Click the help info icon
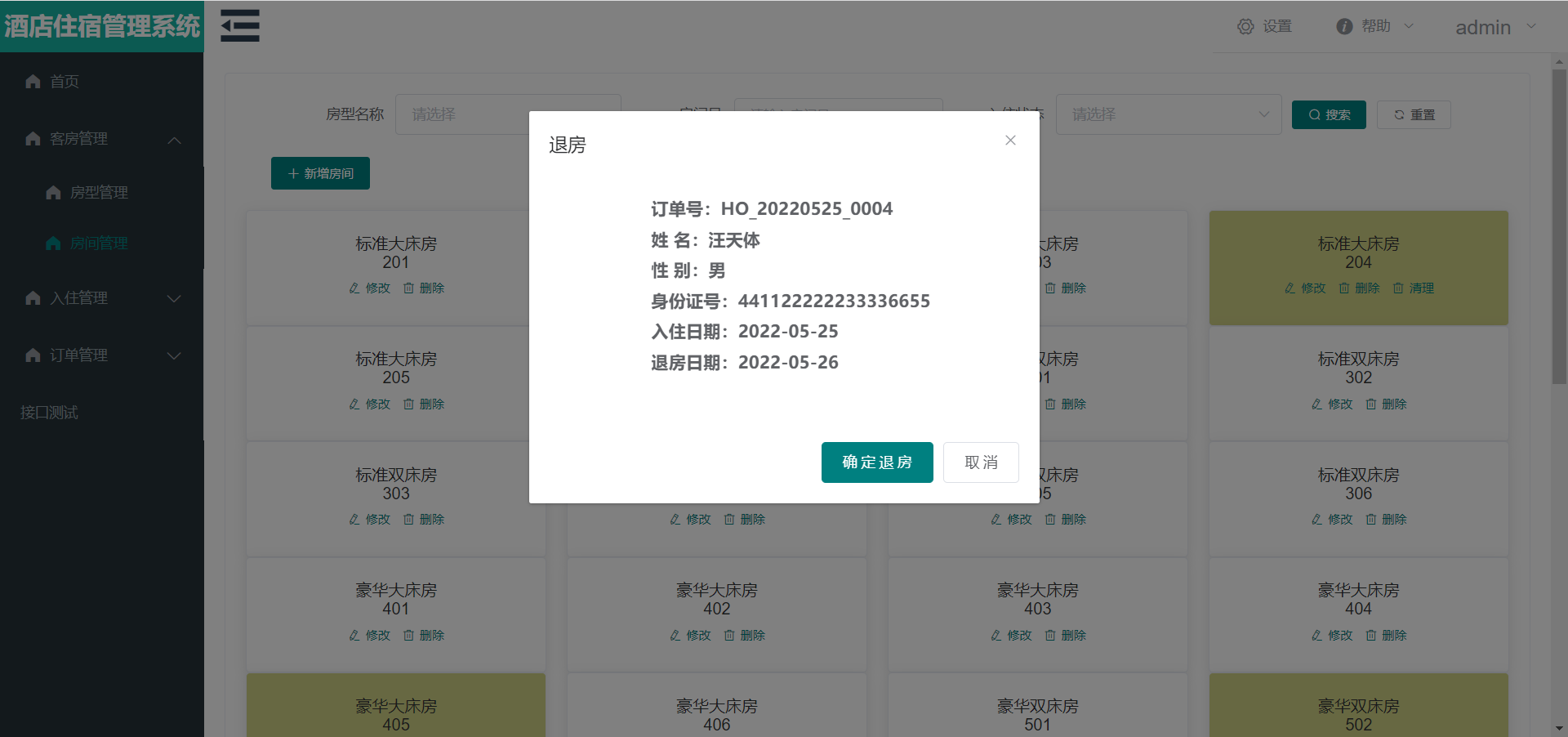1568x737 pixels. pos(1344,27)
